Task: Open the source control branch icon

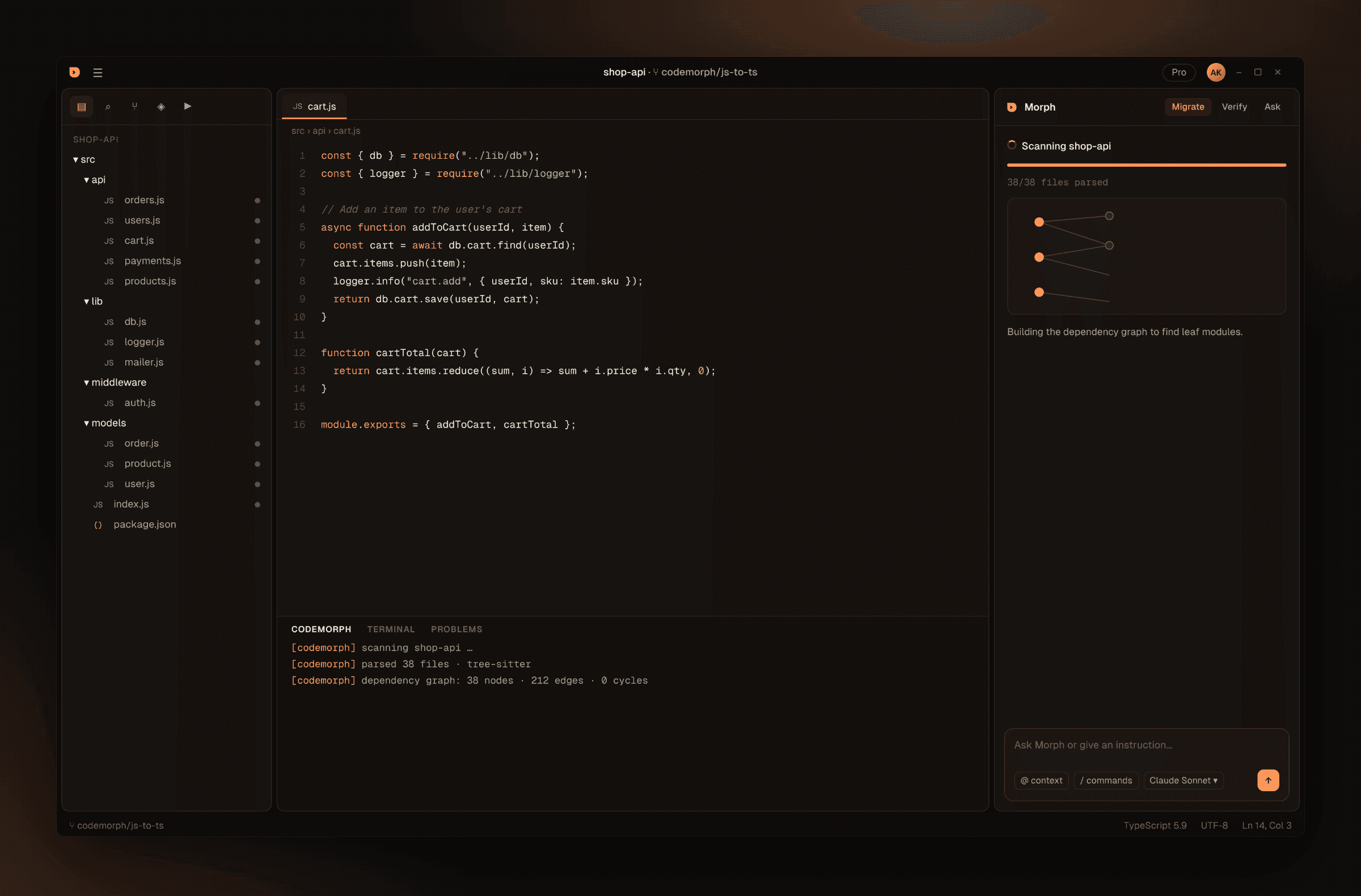Action: click(x=134, y=107)
